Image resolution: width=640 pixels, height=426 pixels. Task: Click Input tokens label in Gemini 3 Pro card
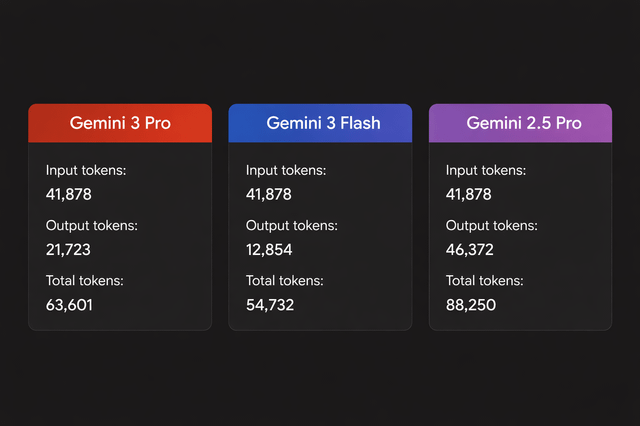tap(86, 171)
